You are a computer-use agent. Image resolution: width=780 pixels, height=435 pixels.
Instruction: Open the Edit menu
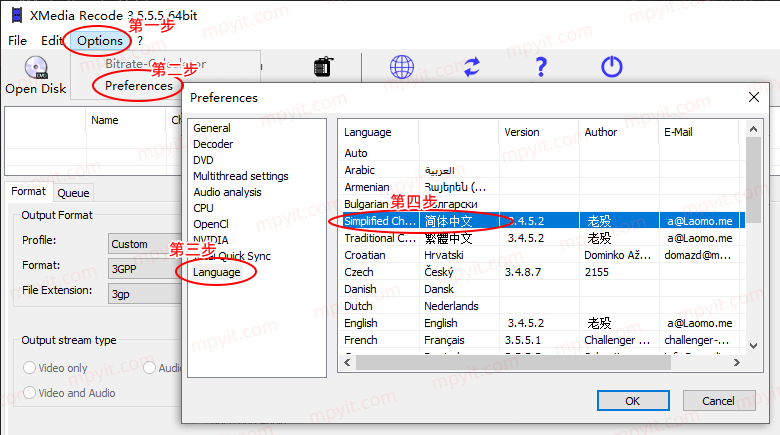52,41
